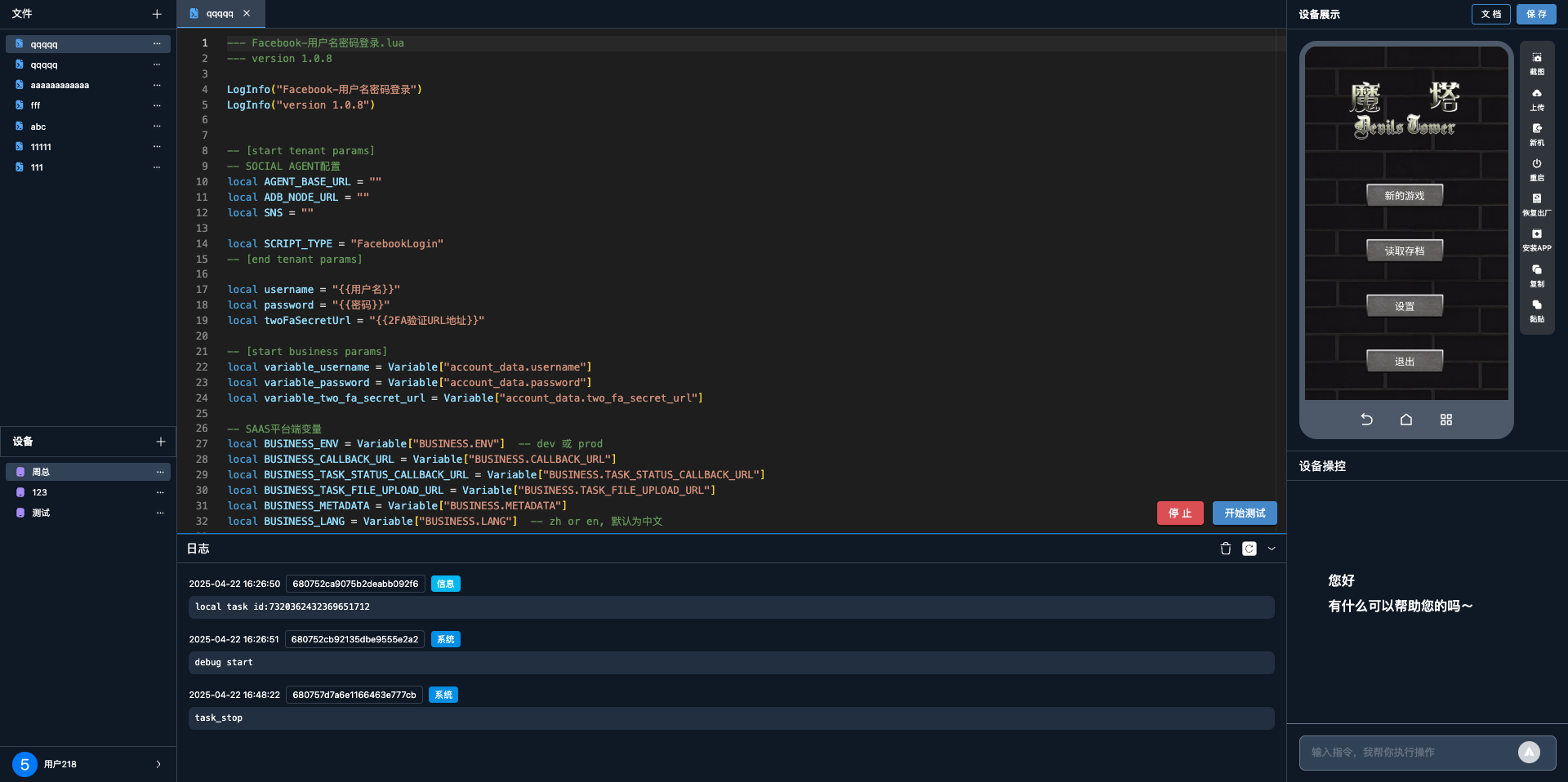Toggle the log auto-refresh icon
The image size is (1568, 782).
coord(1249,549)
